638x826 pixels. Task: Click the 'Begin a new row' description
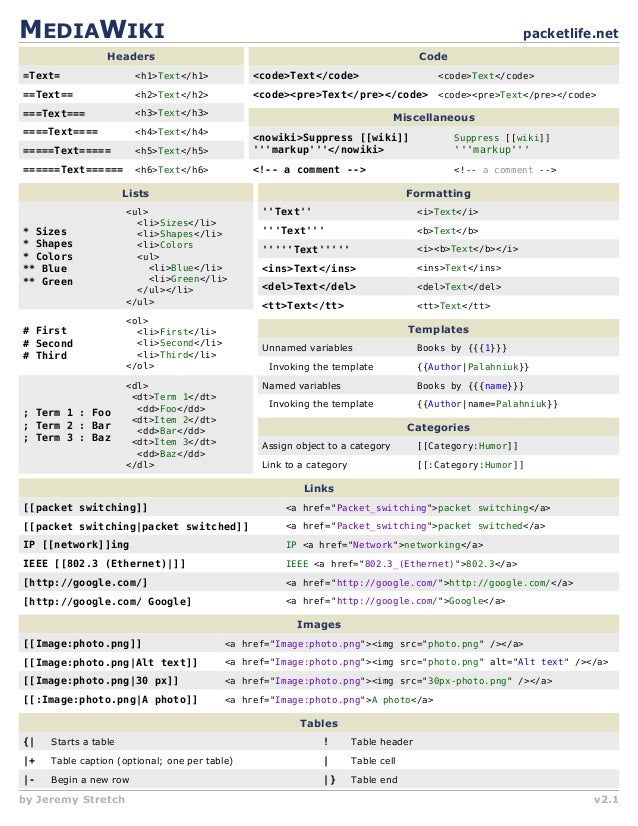click(90, 780)
